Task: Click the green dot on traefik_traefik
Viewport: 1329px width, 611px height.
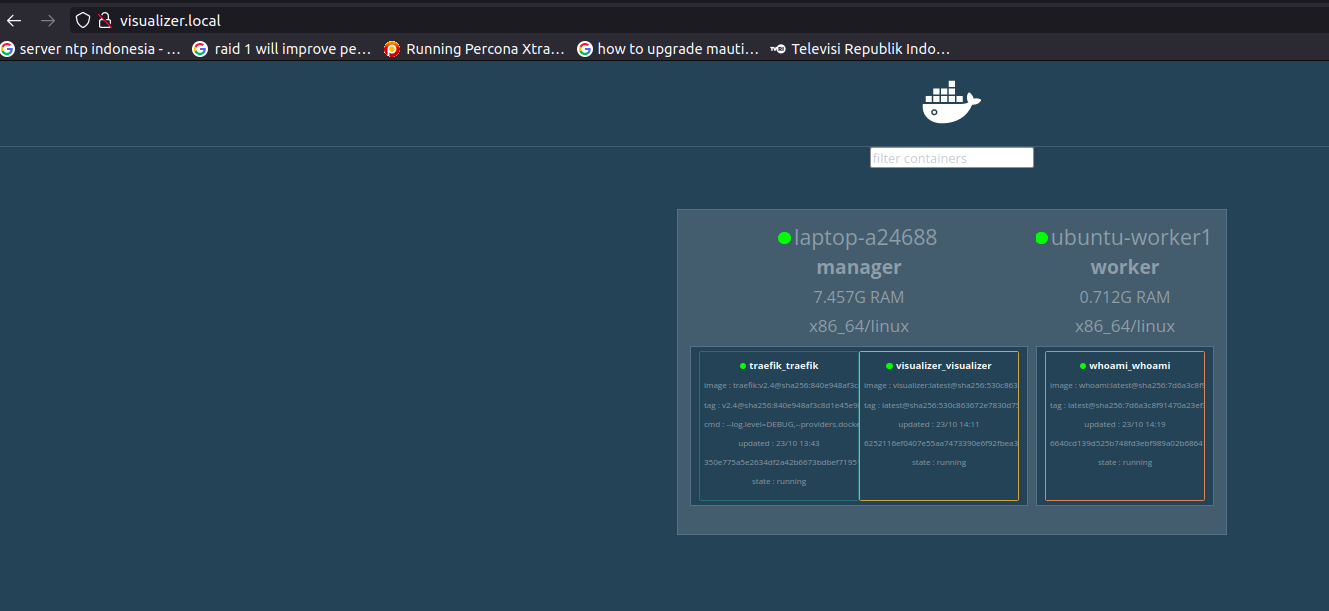Action: (x=743, y=366)
